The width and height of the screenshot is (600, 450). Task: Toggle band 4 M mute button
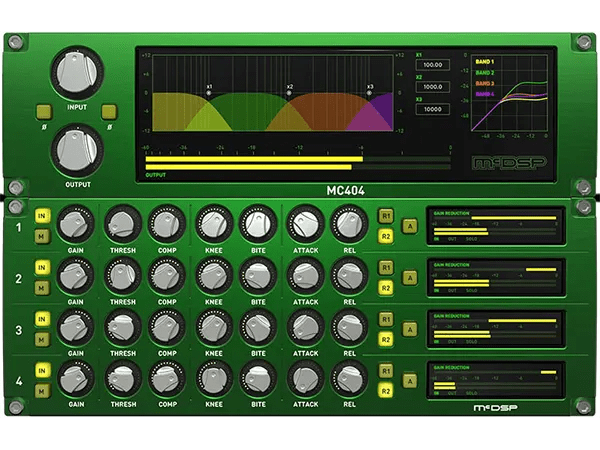coord(42,391)
